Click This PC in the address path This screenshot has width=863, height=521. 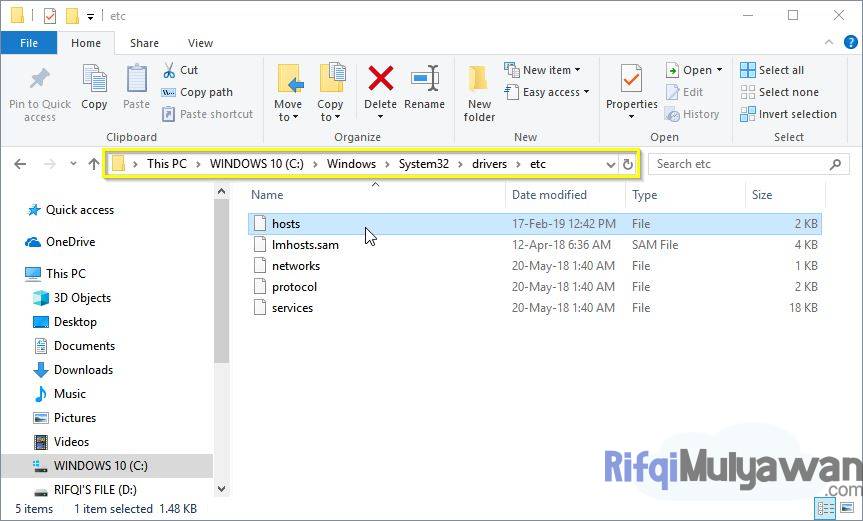pyautogui.click(x=167, y=164)
